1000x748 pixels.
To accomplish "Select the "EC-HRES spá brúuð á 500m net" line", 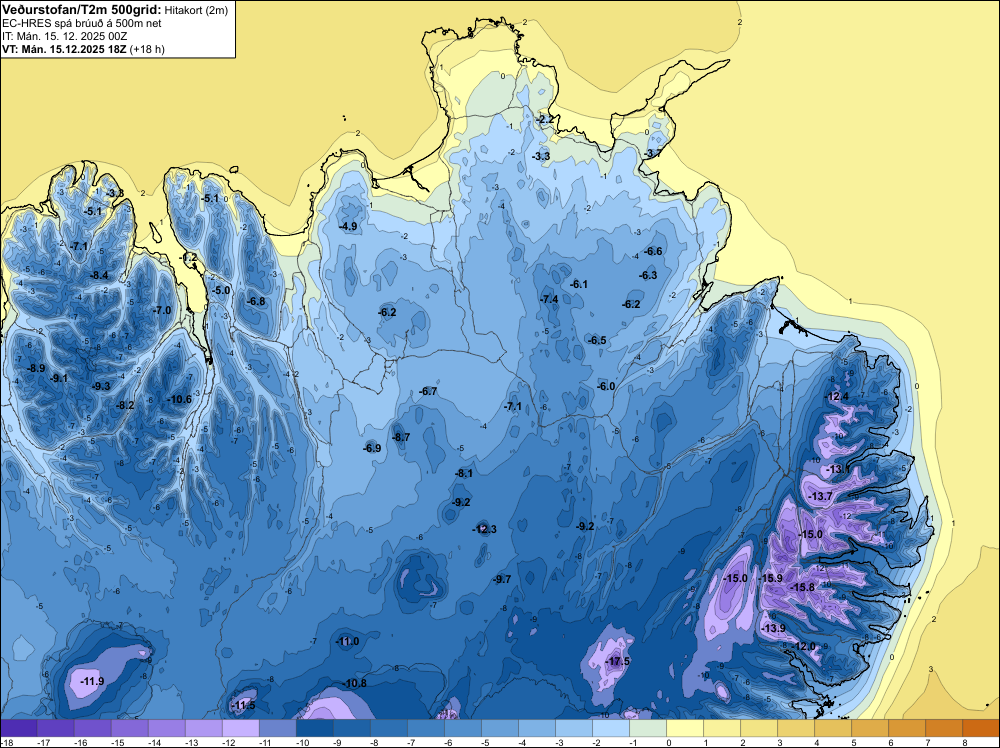I will click(82, 23).
